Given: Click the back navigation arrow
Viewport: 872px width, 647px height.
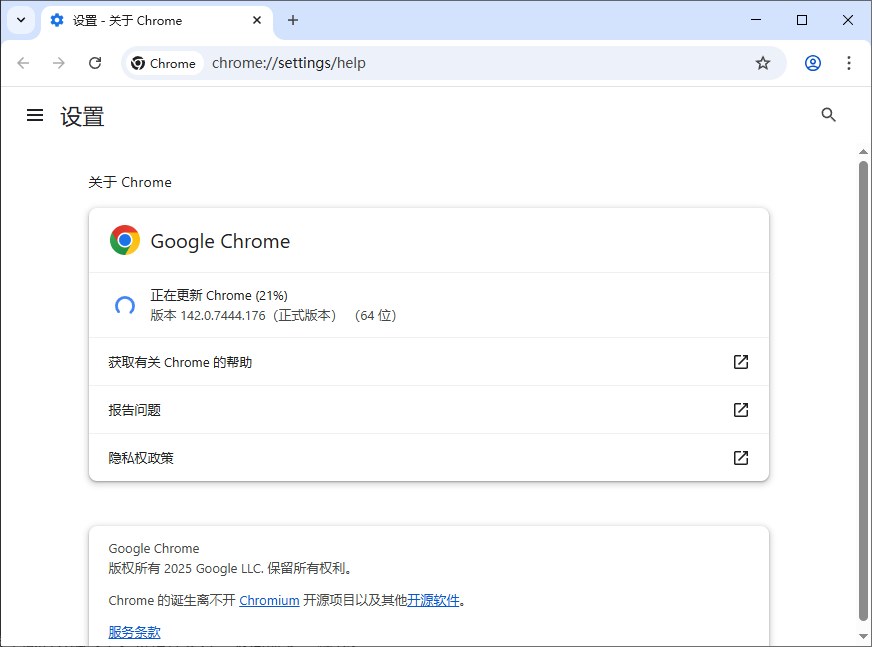Looking at the screenshot, I should 23,62.
